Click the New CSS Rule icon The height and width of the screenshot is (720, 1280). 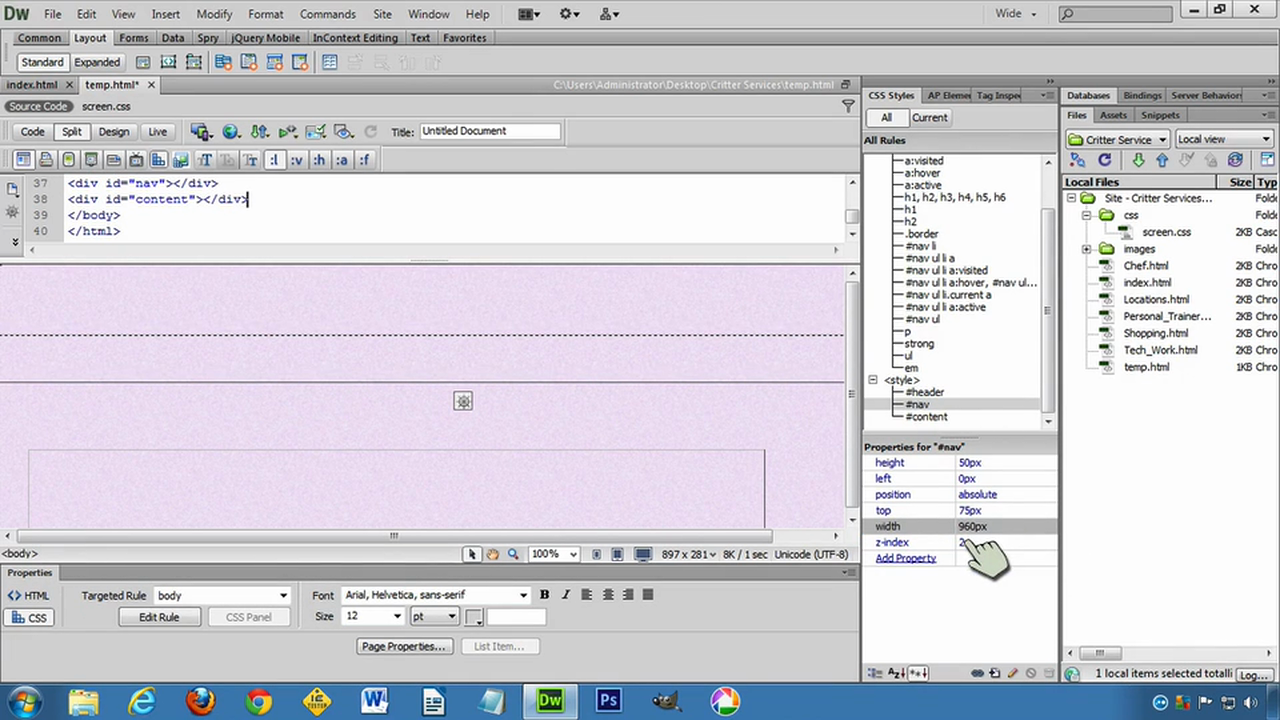(994, 672)
